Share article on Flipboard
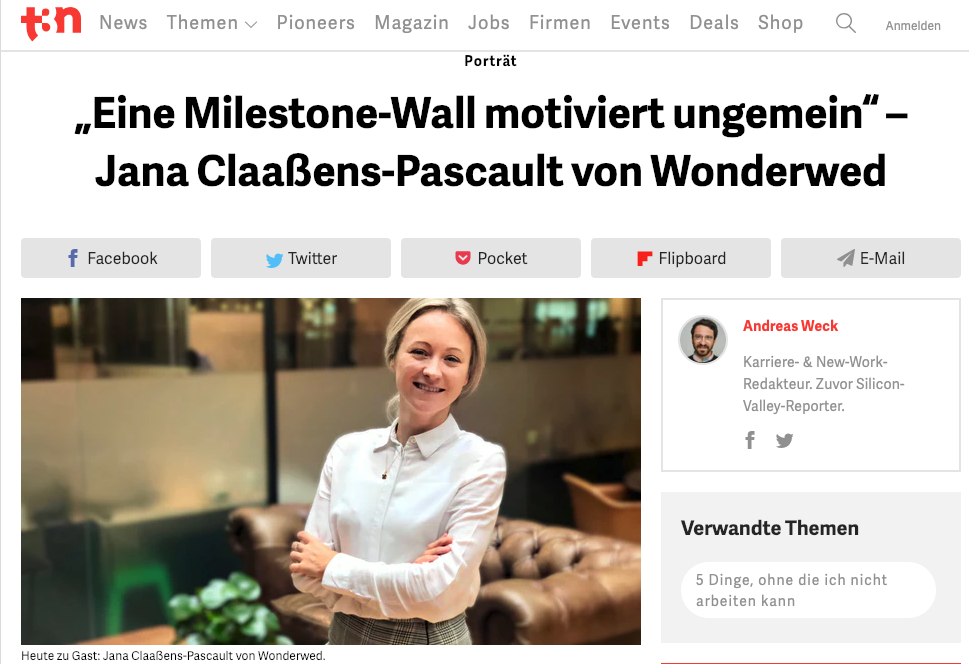969x664 pixels. (681, 258)
